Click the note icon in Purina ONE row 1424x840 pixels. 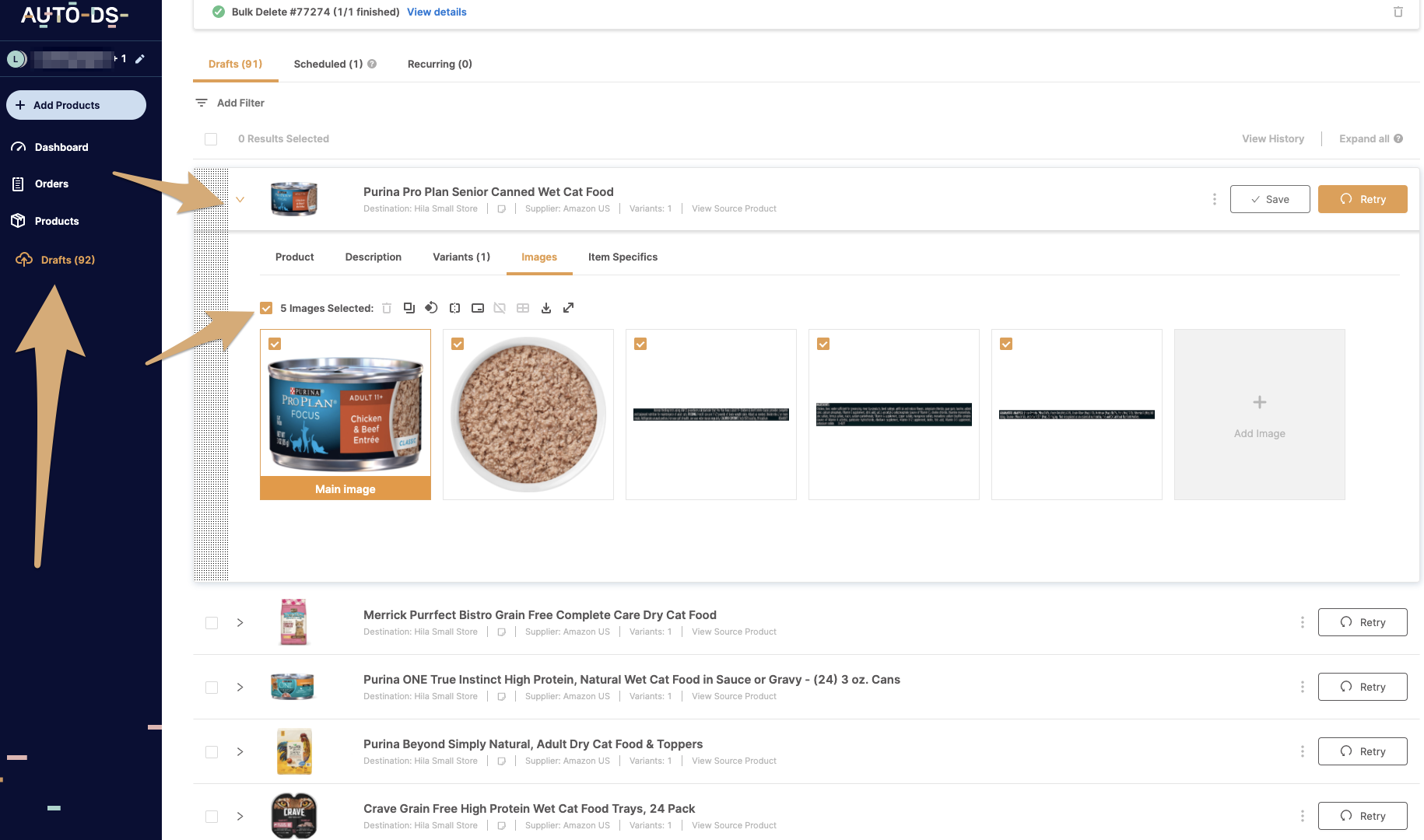point(502,696)
